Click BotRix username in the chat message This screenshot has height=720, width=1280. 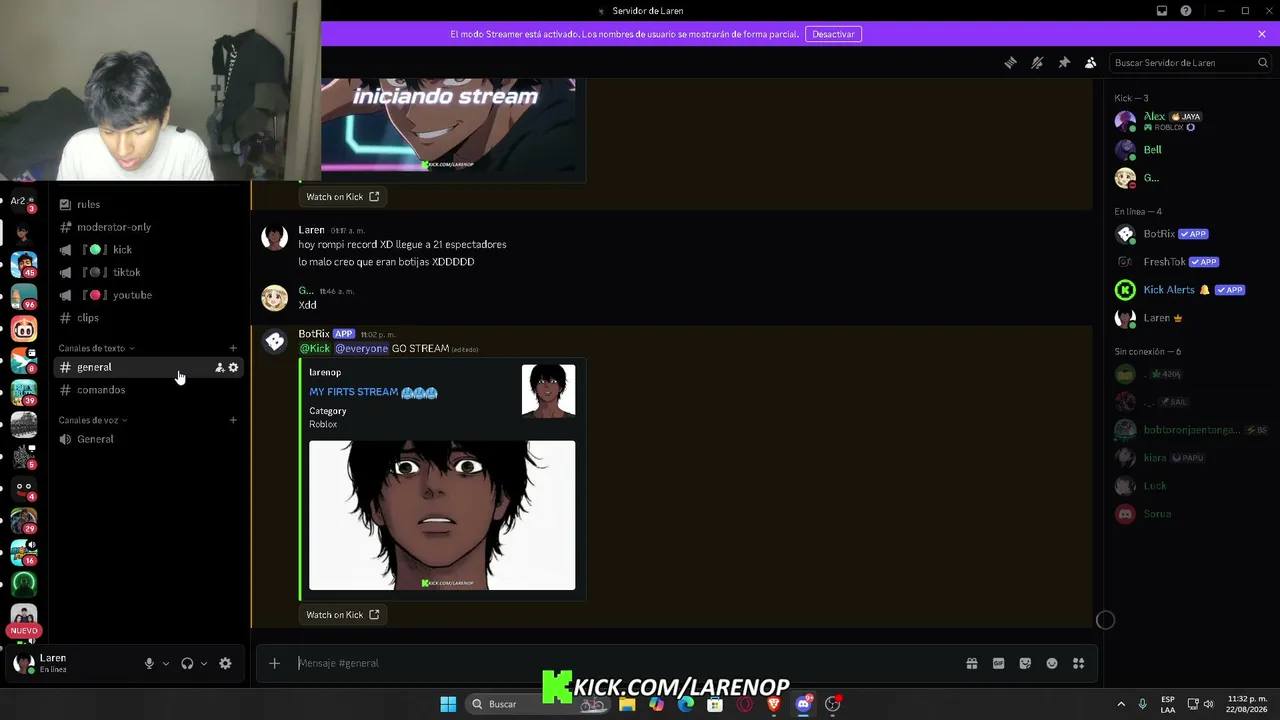[314, 334]
